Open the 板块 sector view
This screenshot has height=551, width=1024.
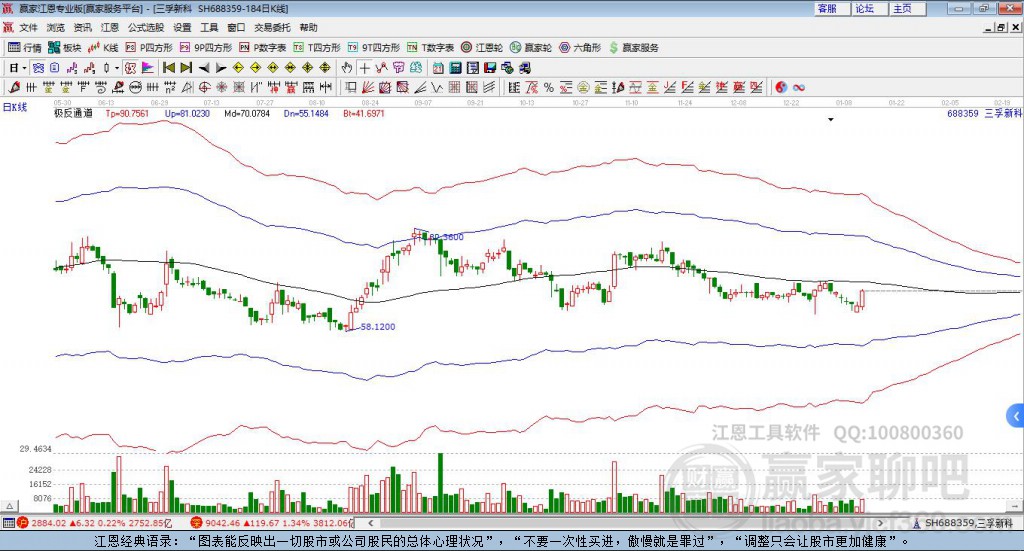coord(65,48)
